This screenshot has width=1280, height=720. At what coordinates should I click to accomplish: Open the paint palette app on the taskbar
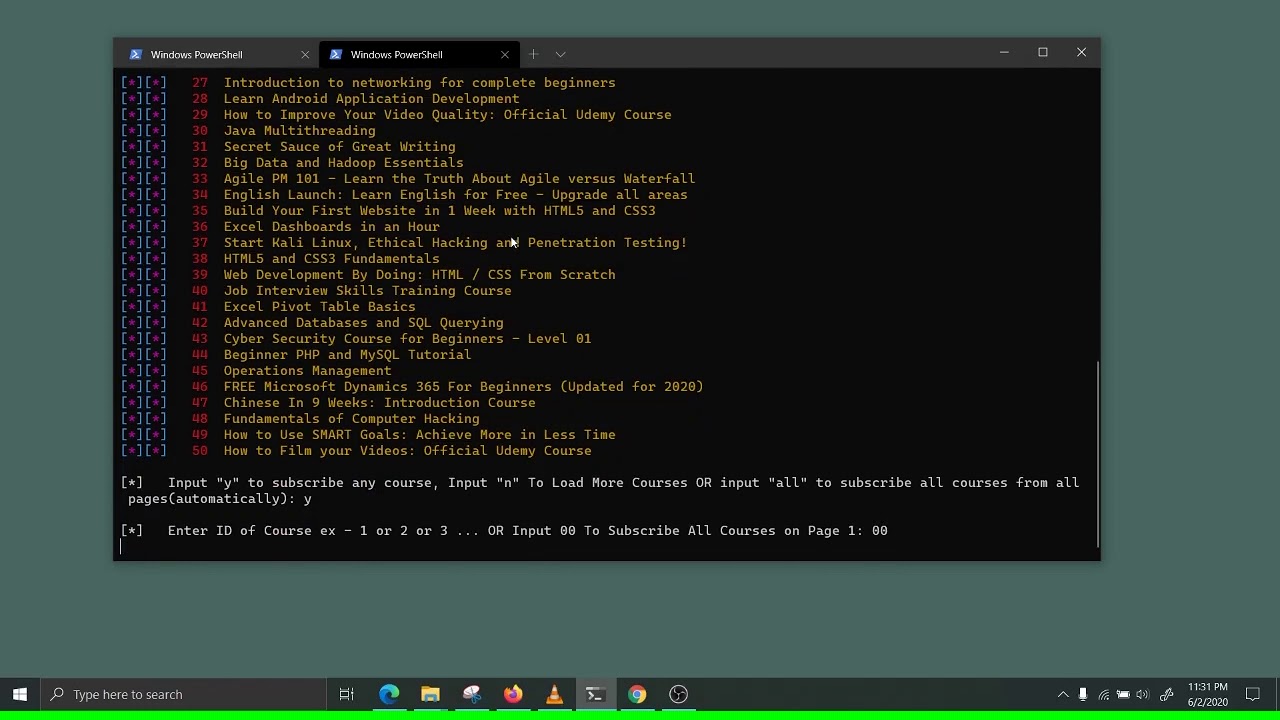click(x=472, y=694)
